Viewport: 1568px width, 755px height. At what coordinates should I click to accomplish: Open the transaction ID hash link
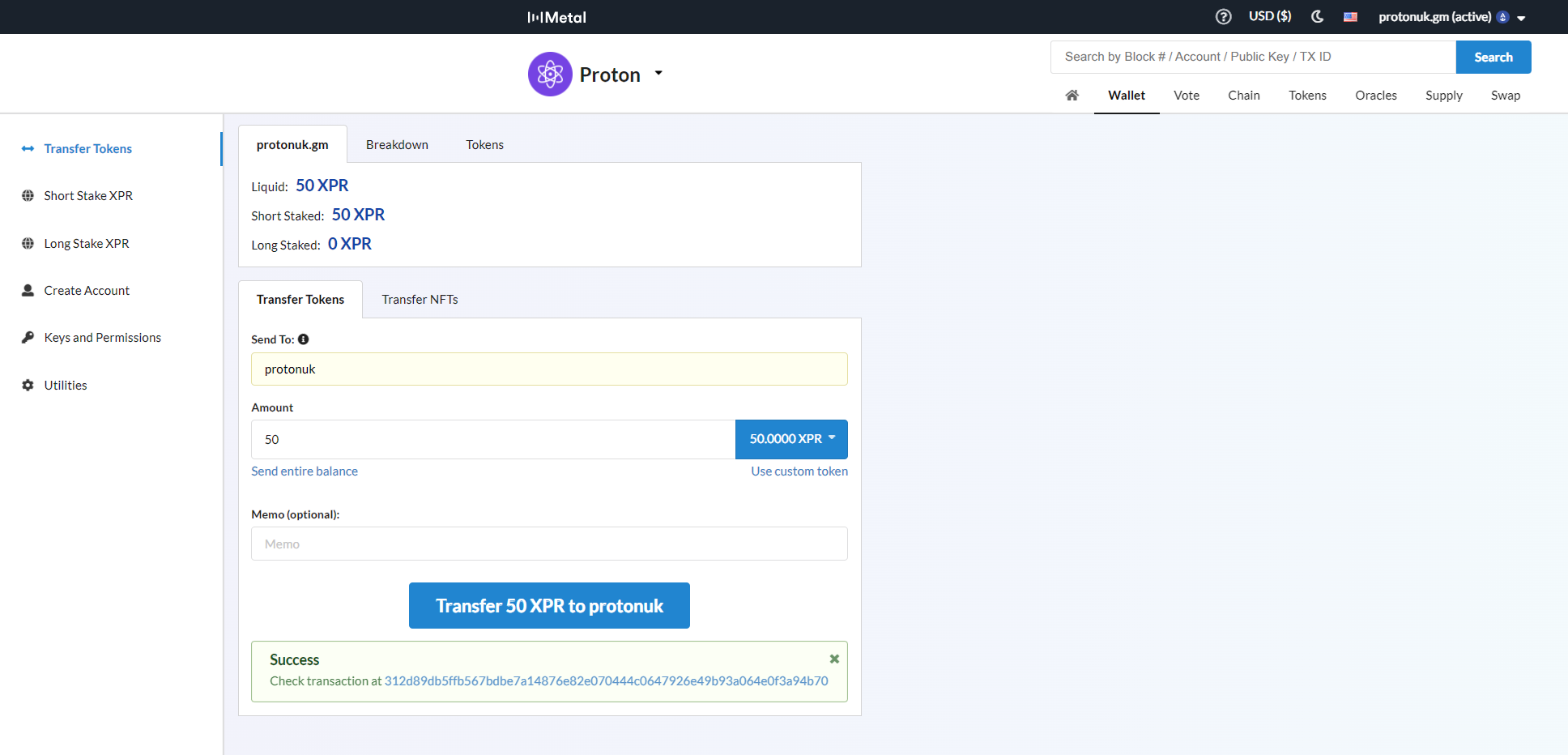pos(606,681)
